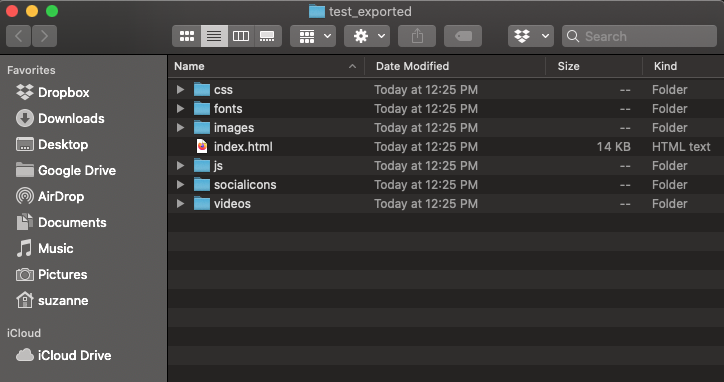The width and height of the screenshot is (724, 382).
Task: Expand the images folder disclosure triangle
Action: [x=180, y=127]
